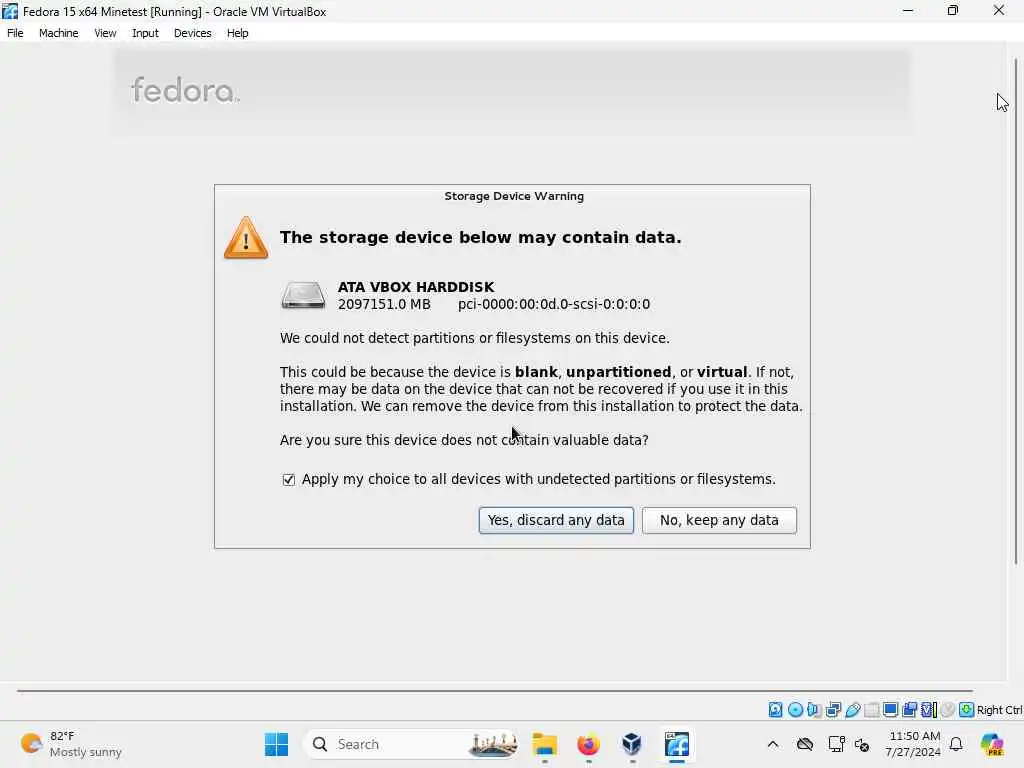Open VirtualBox Manager taskbar icon
The width and height of the screenshot is (1024, 768).
pyautogui.click(x=632, y=744)
